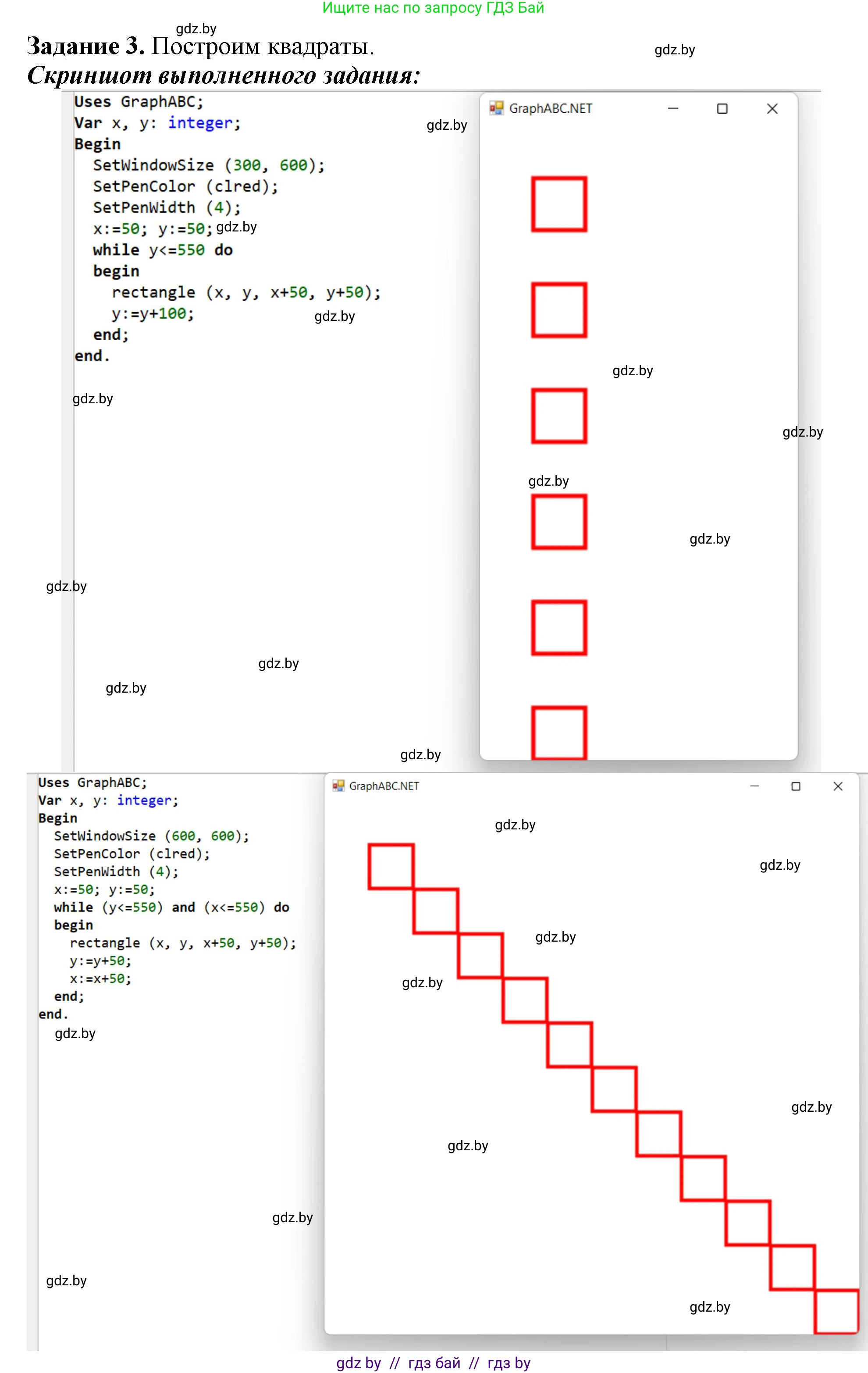The width and height of the screenshot is (868, 1373).
Task: Close the lower GraphABC.NET window
Action: 838,786
